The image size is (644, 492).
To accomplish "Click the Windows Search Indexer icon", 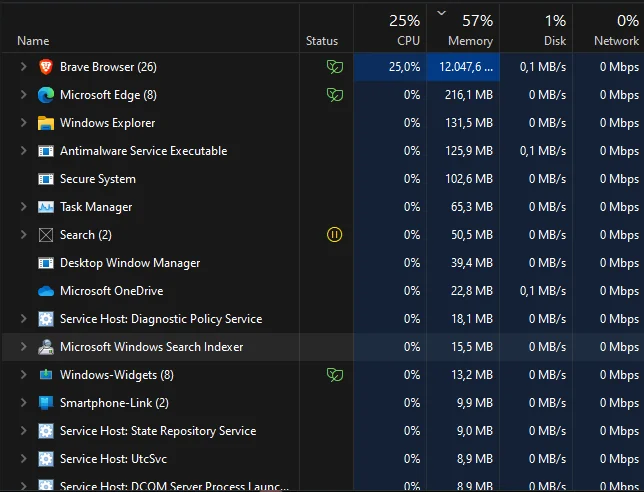I will tap(46, 347).
